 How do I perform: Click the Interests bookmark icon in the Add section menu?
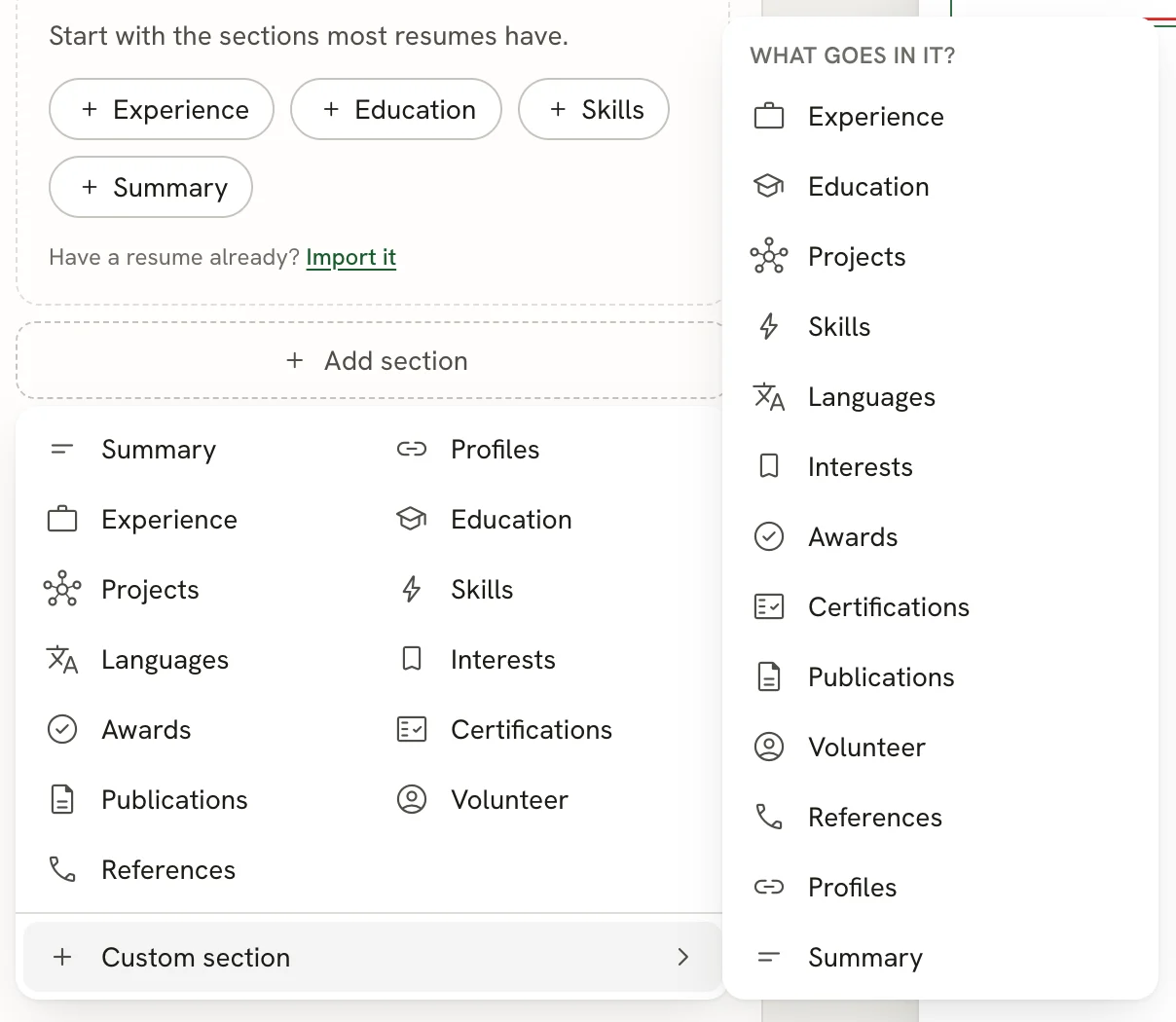tap(412, 660)
